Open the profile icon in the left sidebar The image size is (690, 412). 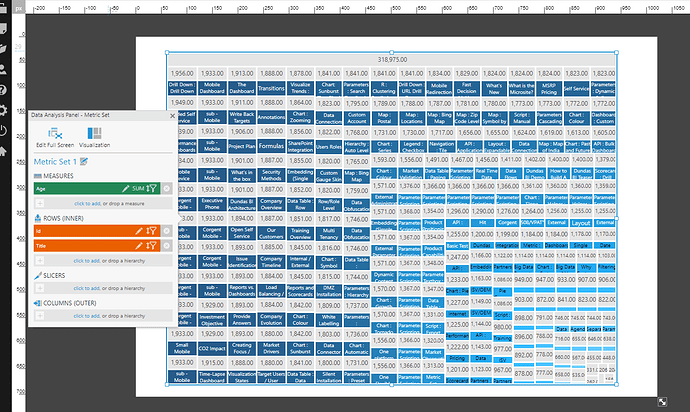[3, 69]
